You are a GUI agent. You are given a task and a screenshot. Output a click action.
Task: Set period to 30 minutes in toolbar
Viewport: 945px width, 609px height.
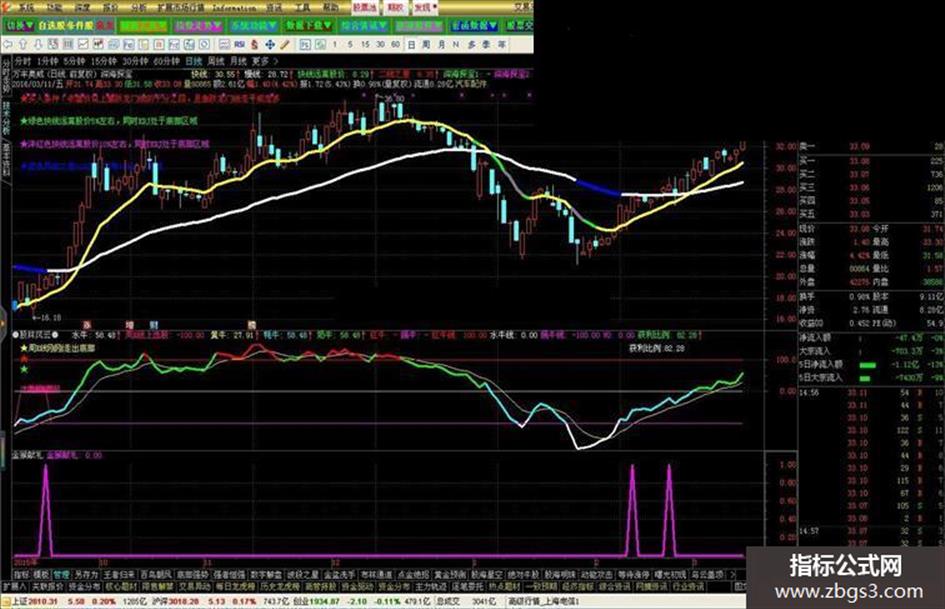click(x=380, y=44)
